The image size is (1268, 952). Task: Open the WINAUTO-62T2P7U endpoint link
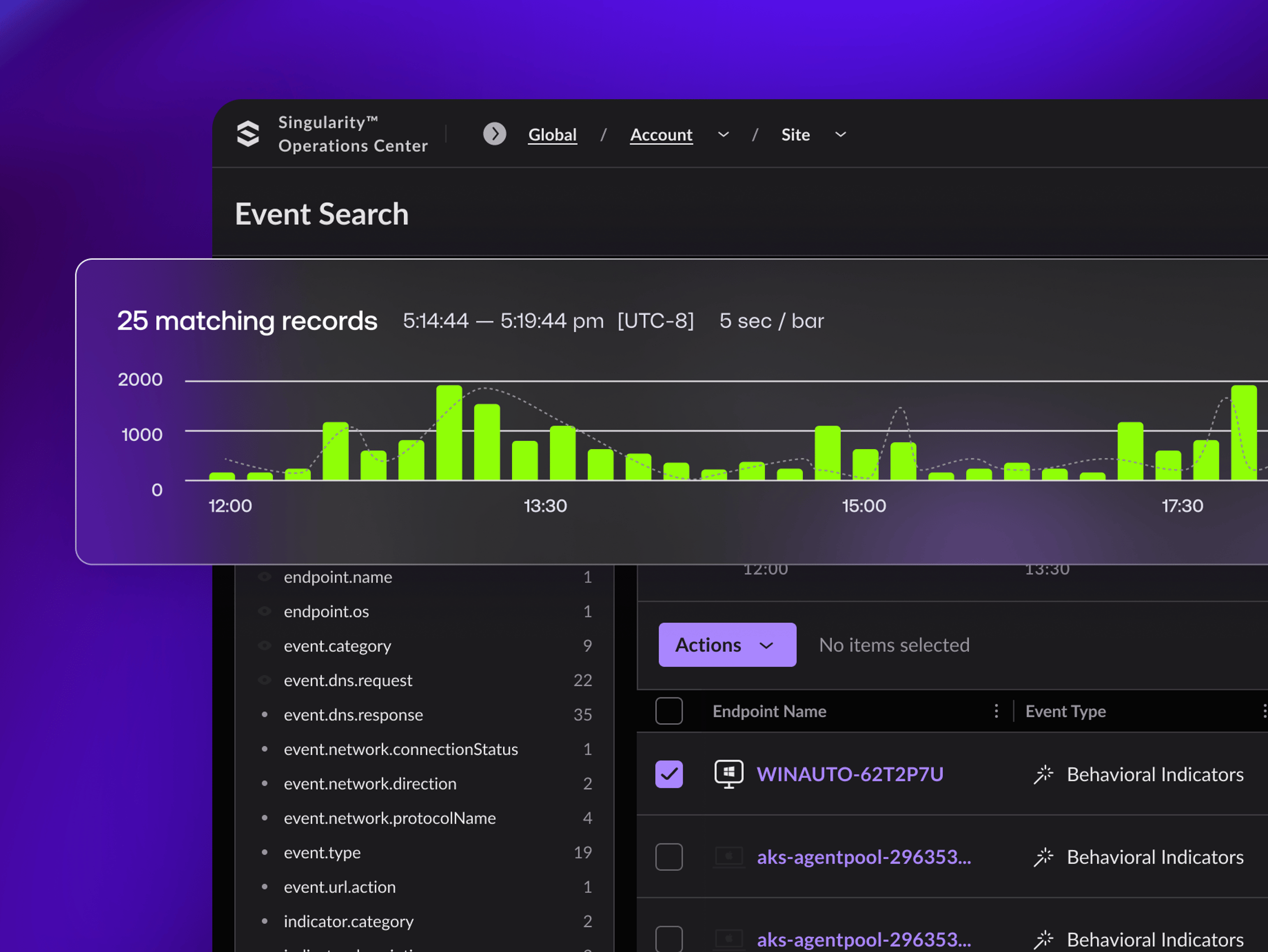(850, 774)
